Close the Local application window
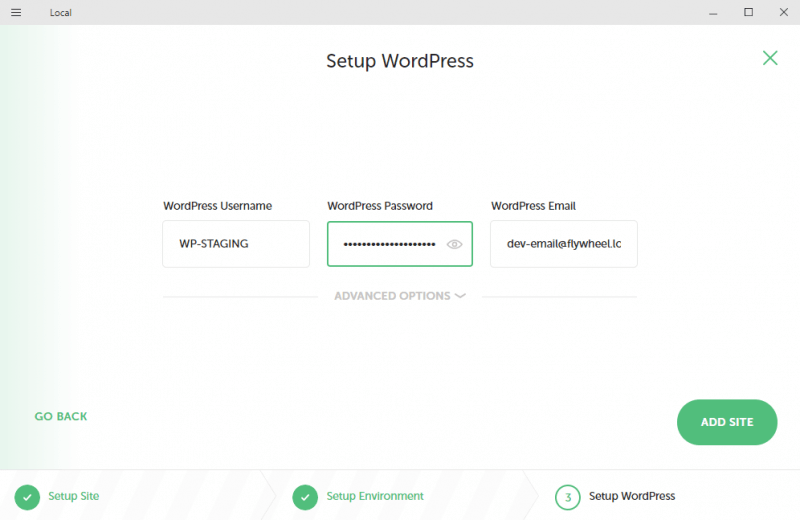This screenshot has height=520, width=800. coord(784,12)
